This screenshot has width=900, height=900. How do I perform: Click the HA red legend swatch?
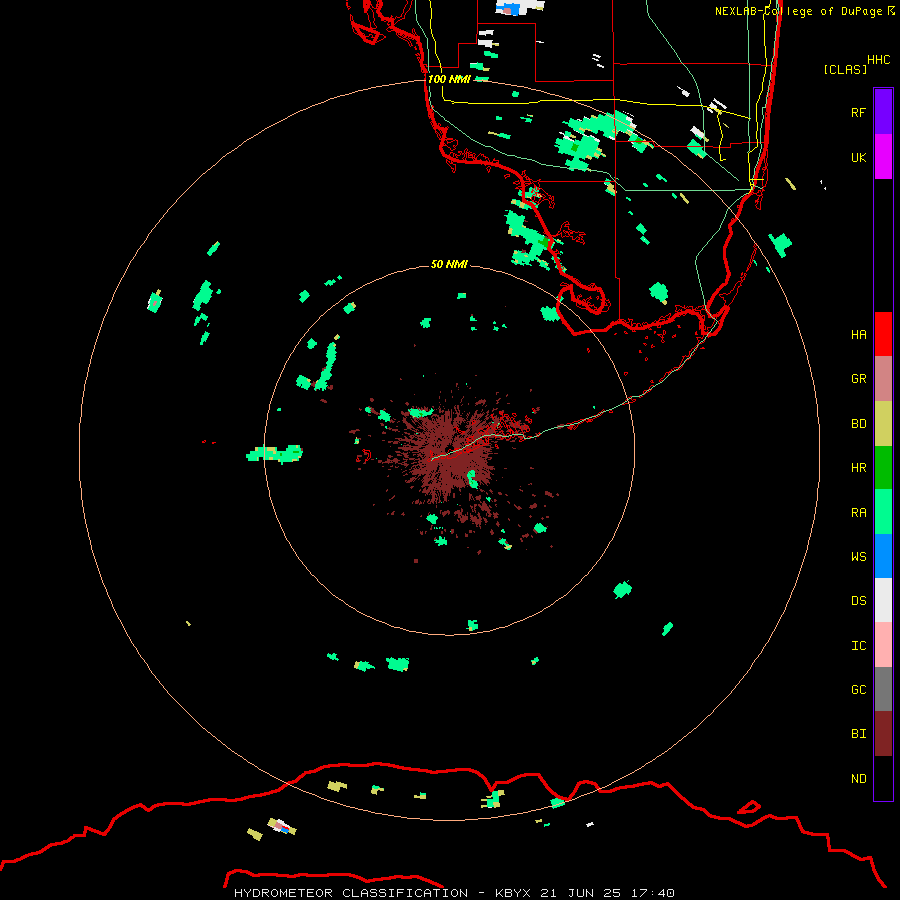tap(883, 334)
